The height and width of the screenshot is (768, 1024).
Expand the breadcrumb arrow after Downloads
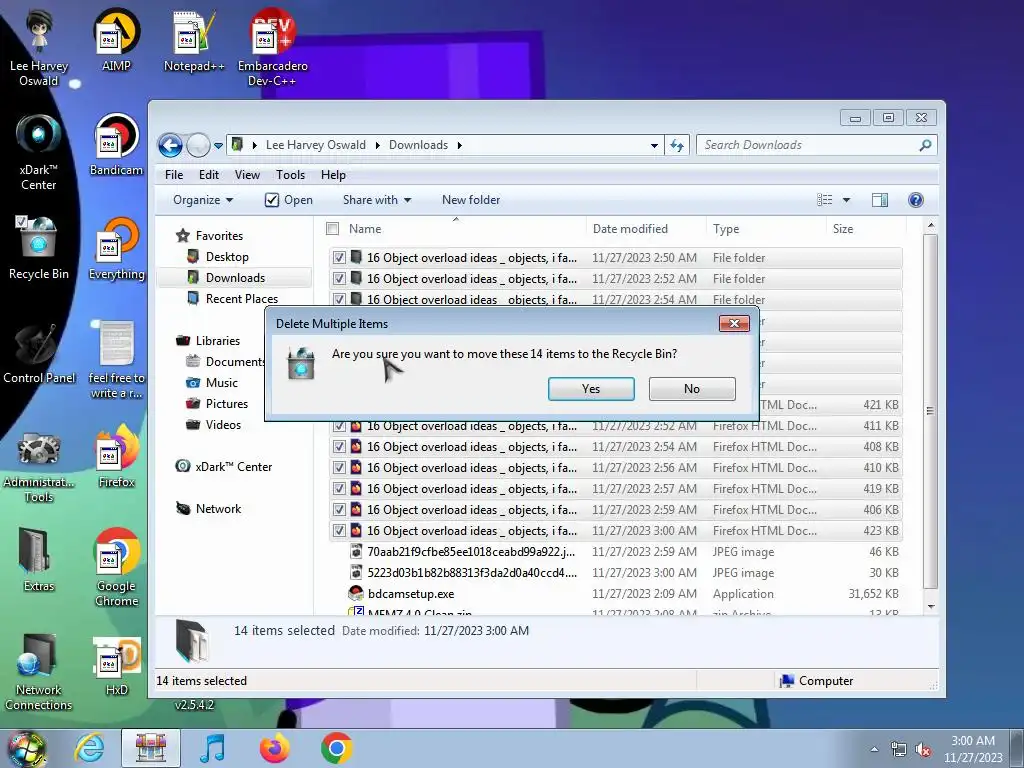click(x=460, y=145)
